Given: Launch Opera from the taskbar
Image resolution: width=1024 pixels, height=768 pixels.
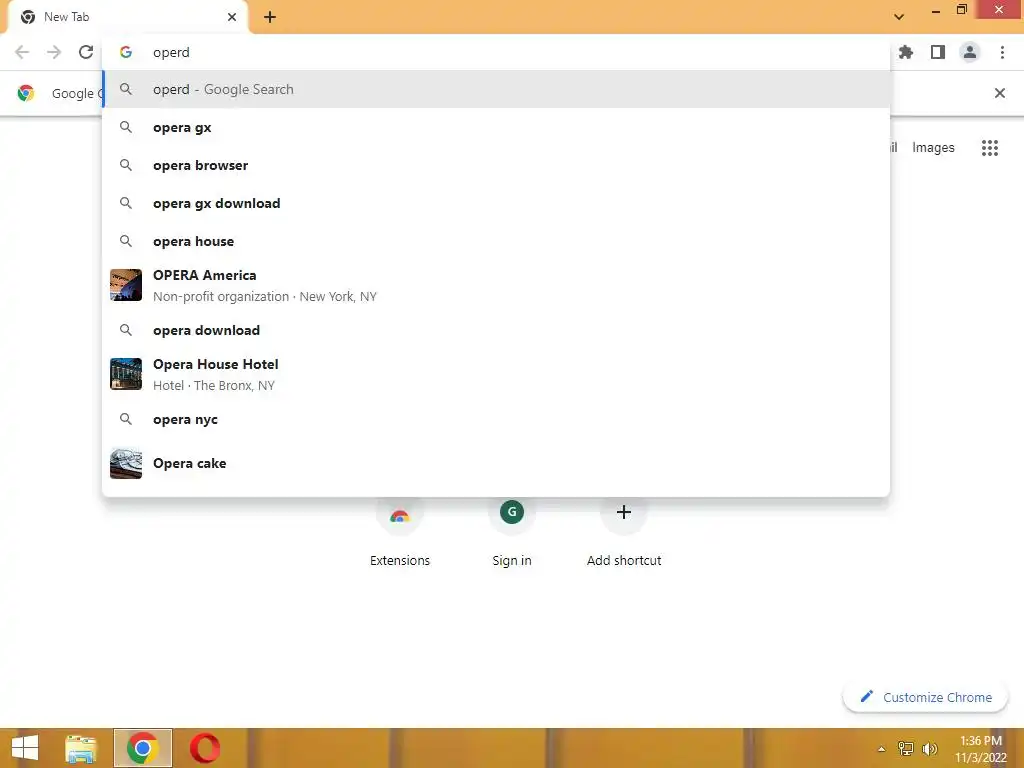Looking at the screenshot, I should click(x=204, y=748).
